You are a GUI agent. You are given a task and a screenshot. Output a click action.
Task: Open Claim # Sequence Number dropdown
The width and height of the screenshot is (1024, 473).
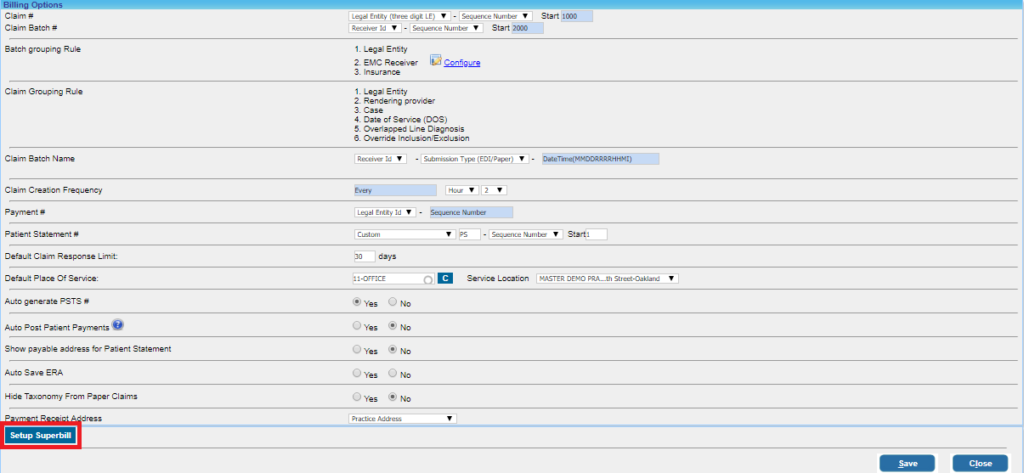pos(496,16)
